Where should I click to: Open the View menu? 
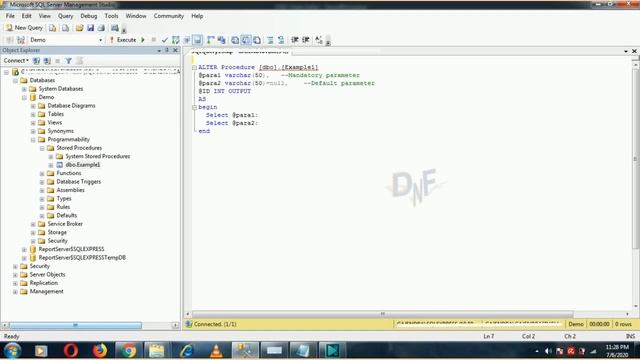pos(45,16)
